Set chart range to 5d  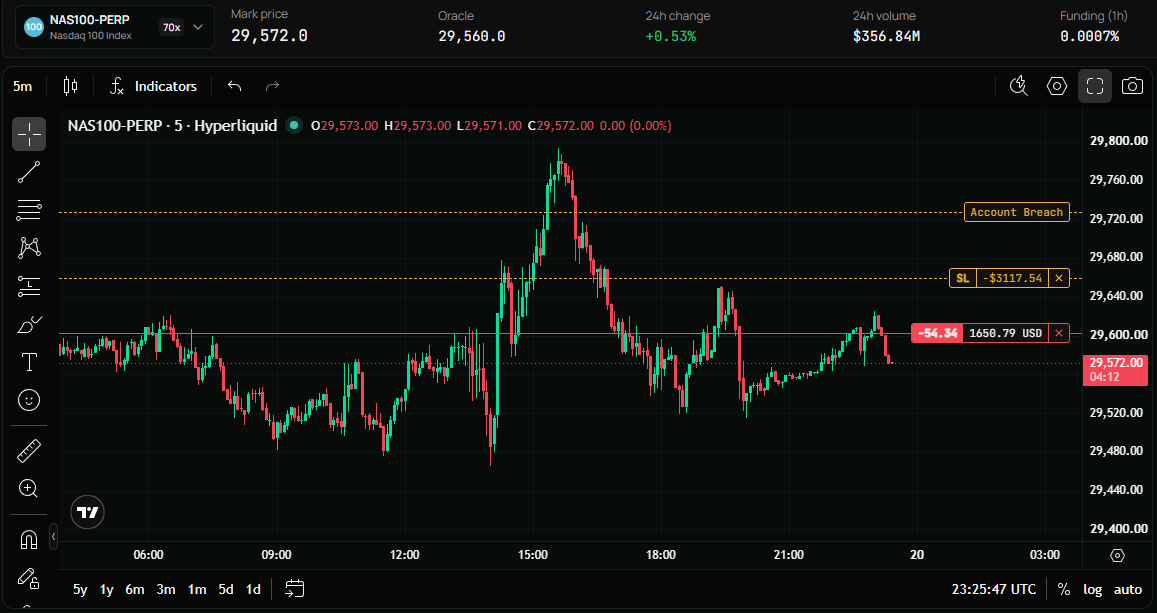click(x=226, y=589)
